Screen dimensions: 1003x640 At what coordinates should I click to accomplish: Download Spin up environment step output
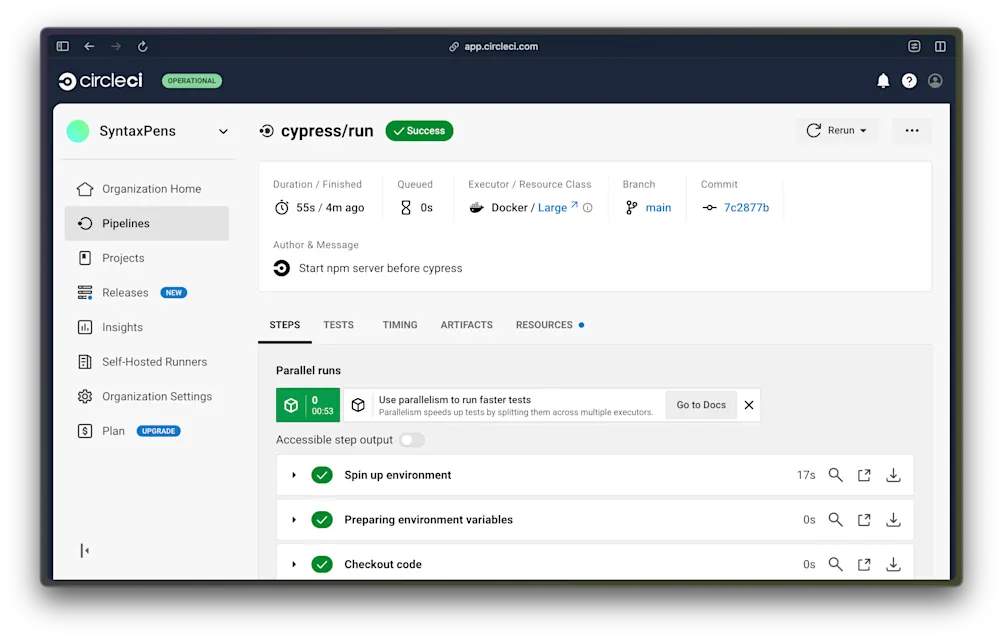pos(894,475)
